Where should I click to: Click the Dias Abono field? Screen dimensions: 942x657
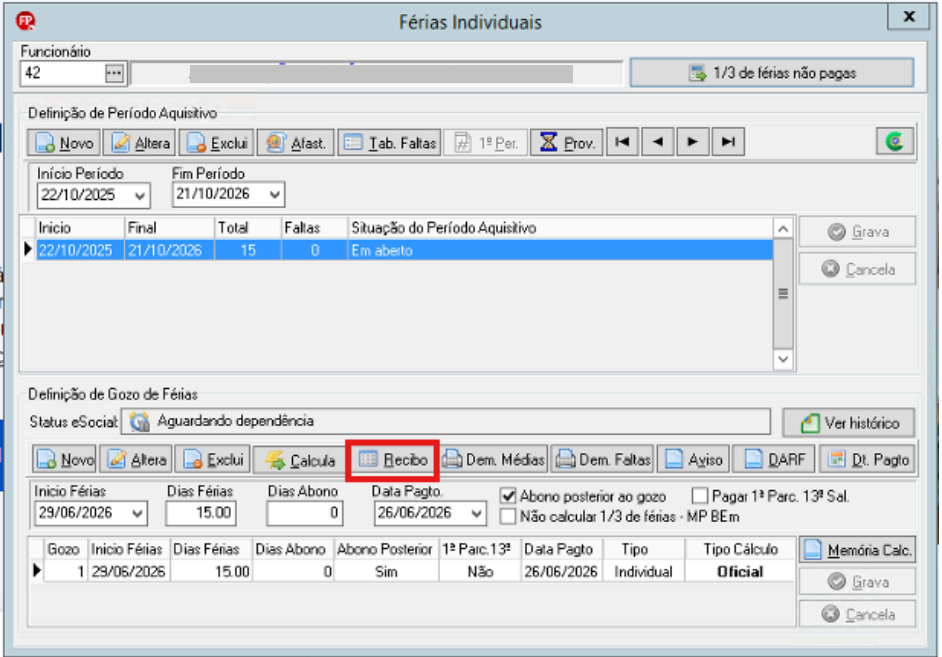pos(305,513)
